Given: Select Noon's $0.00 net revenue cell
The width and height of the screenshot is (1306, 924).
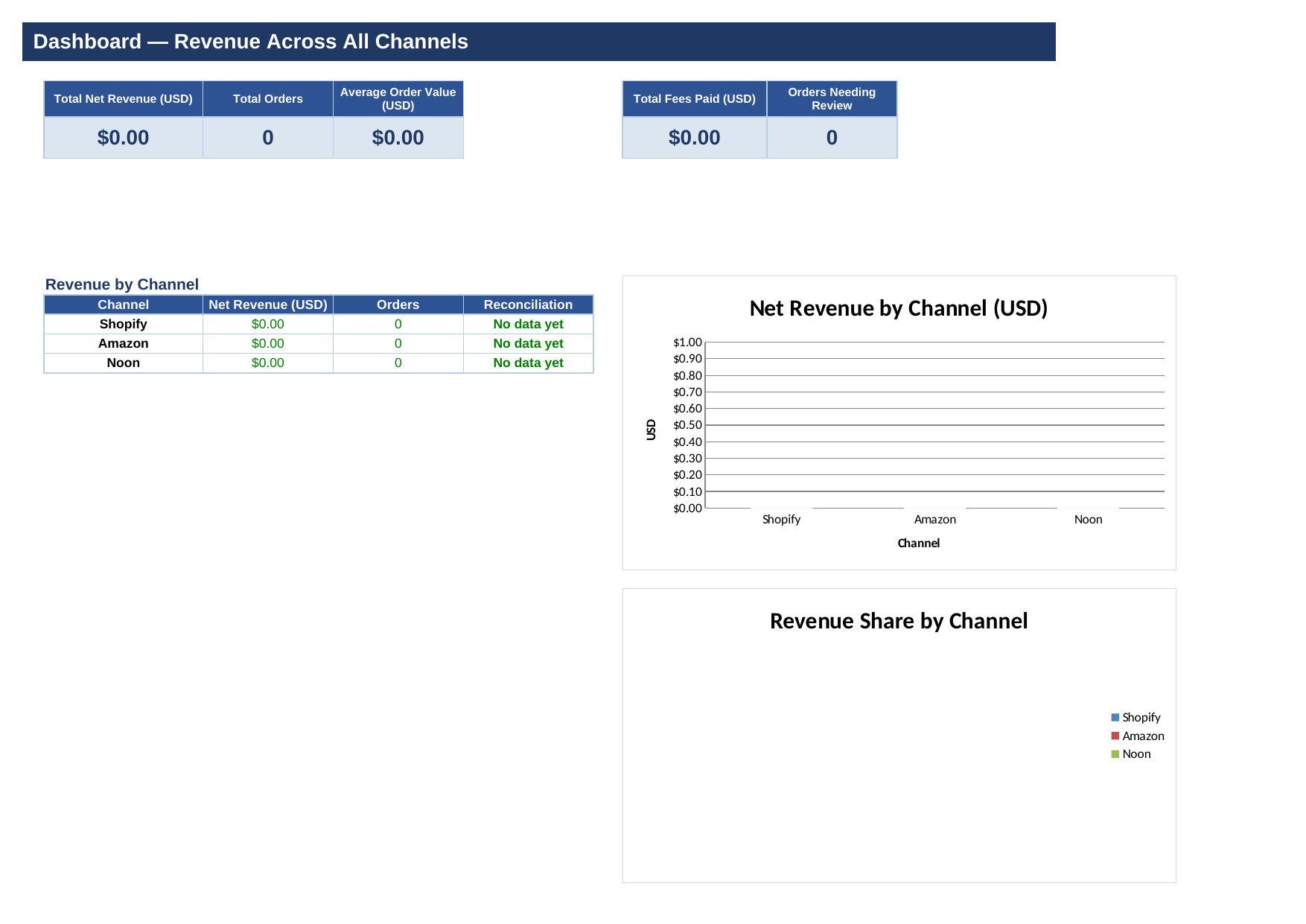Looking at the screenshot, I should coord(268,363).
